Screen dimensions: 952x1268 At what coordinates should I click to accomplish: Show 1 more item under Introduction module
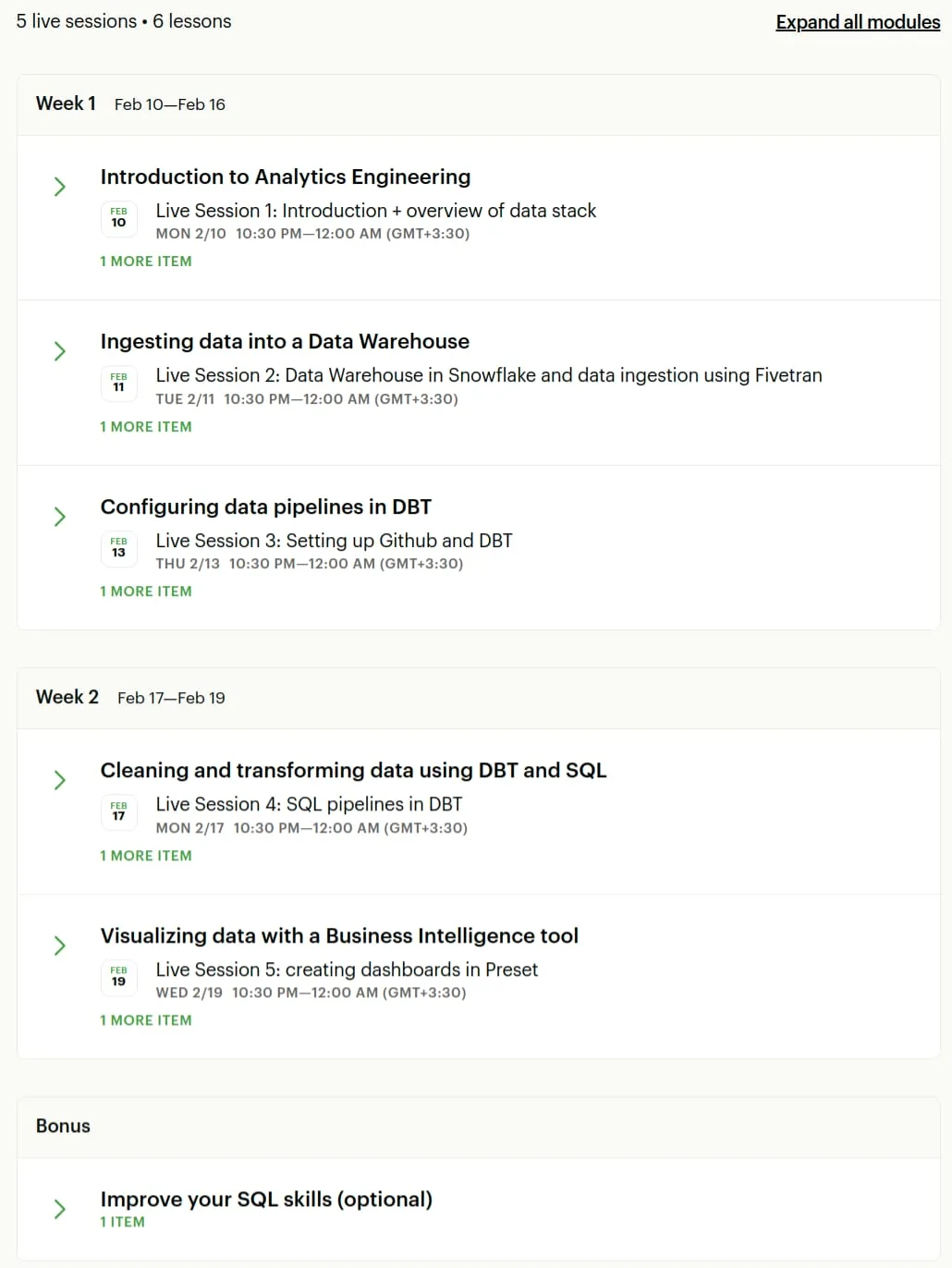click(x=146, y=262)
